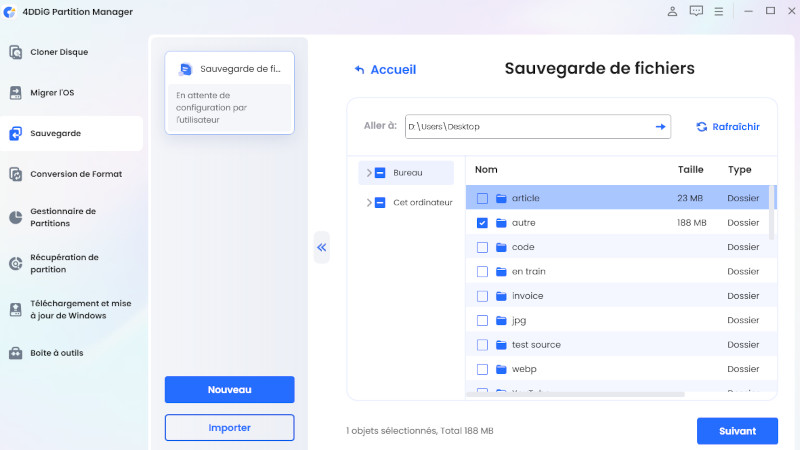Select the Conversion de Format icon
This screenshot has height=450, width=800.
pyautogui.click(x=16, y=174)
